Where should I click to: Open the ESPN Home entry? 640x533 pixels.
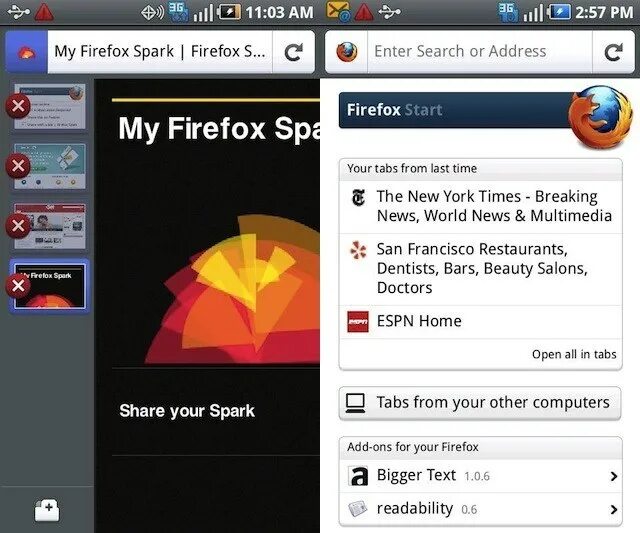click(481, 322)
